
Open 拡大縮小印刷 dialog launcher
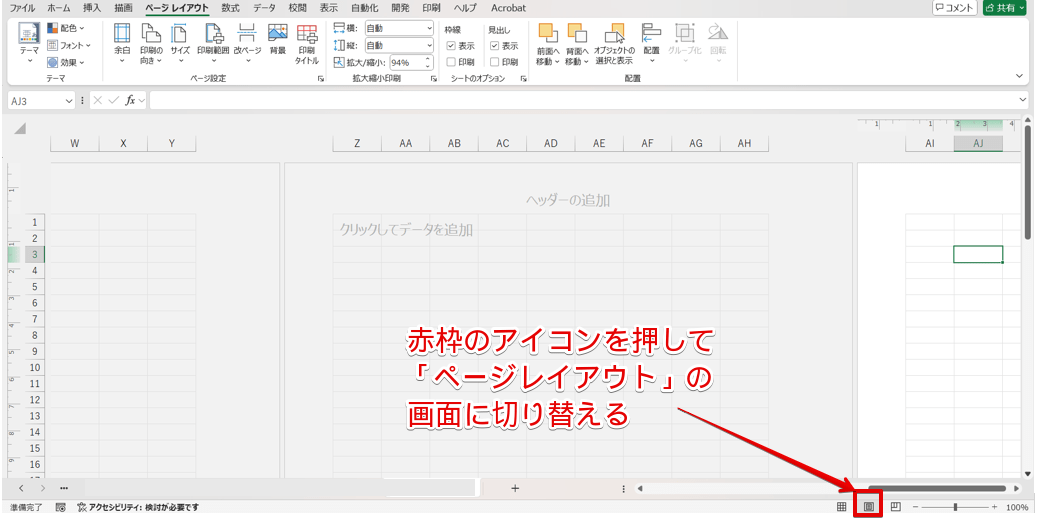[x=434, y=78]
